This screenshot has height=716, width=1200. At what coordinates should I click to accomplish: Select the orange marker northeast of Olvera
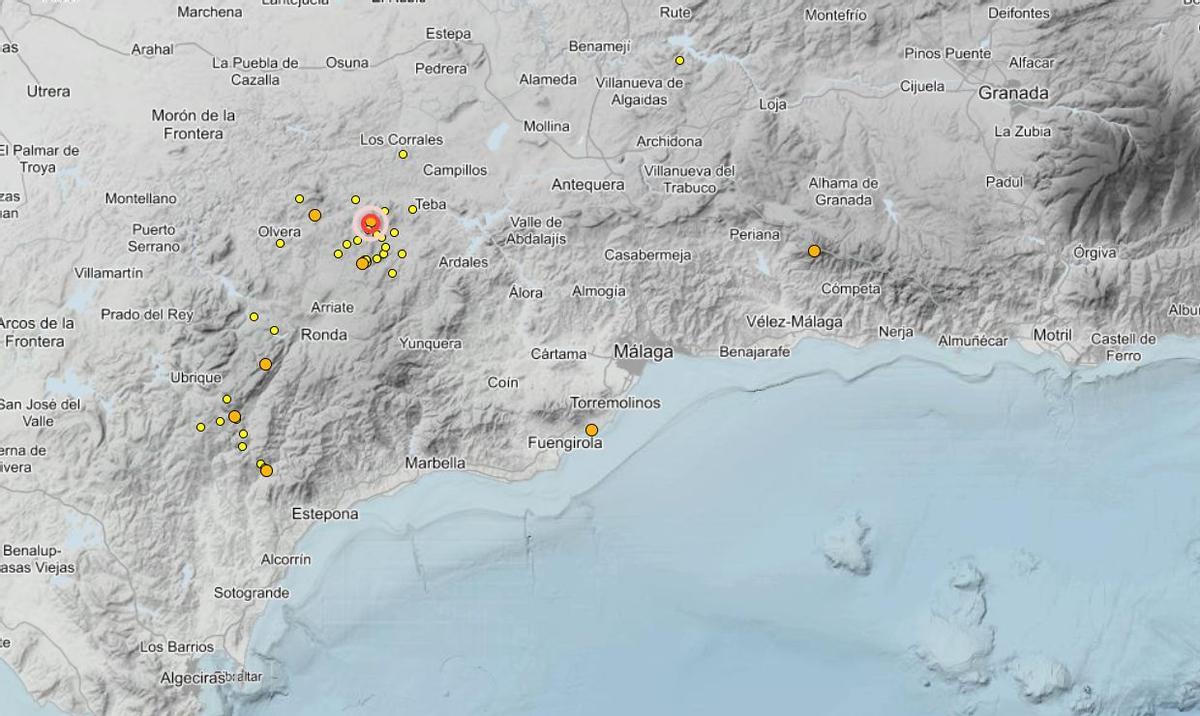(x=315, y=214)
